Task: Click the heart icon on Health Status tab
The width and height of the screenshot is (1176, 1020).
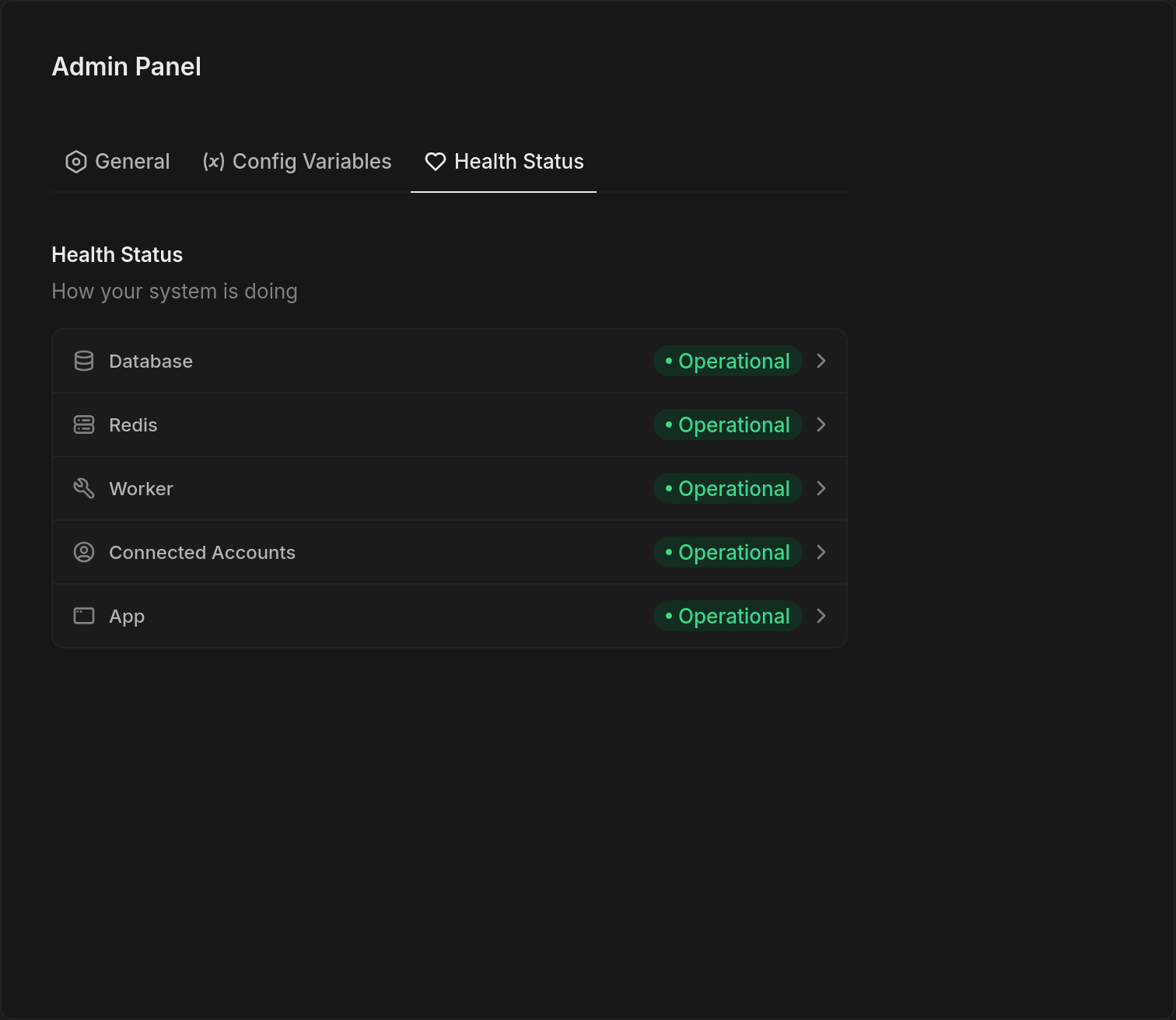Action: 436,162
